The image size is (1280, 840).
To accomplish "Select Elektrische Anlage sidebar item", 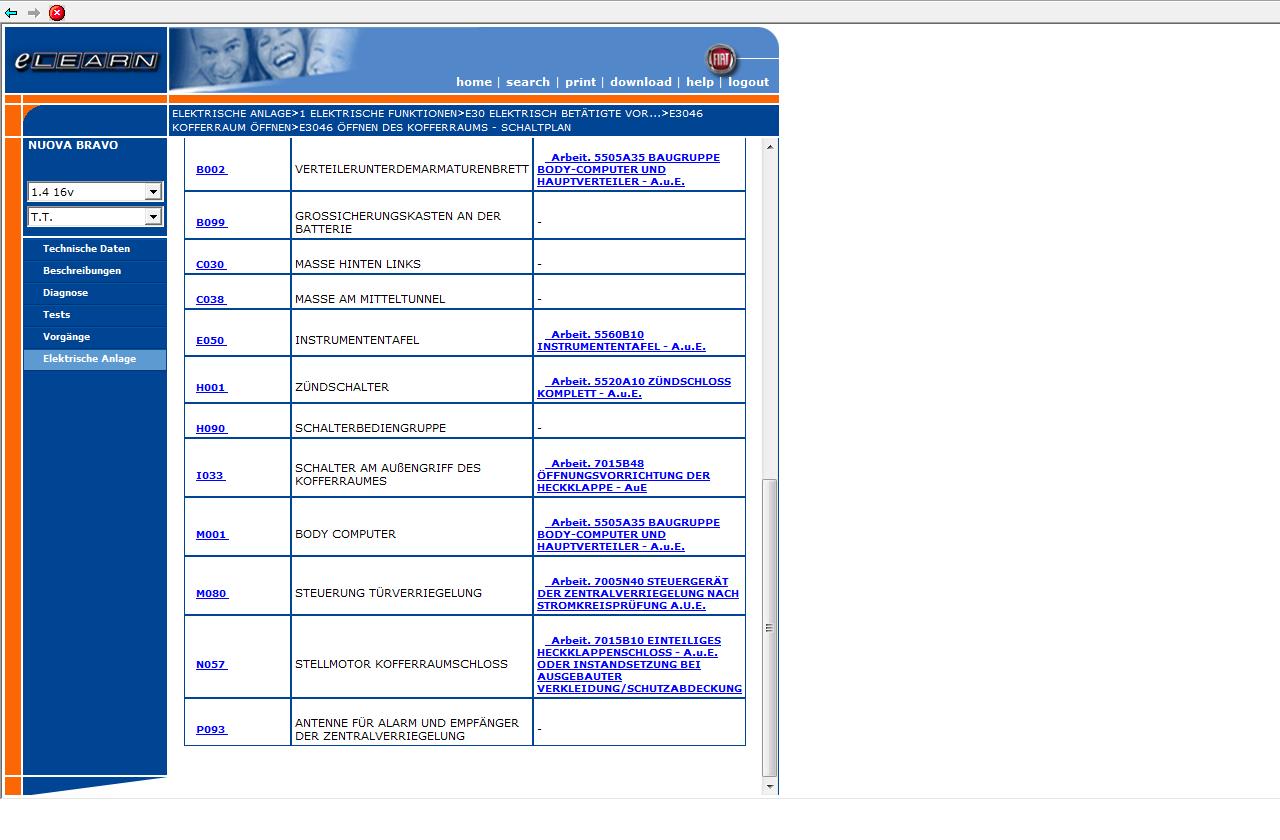I will [x=89, y=359].
